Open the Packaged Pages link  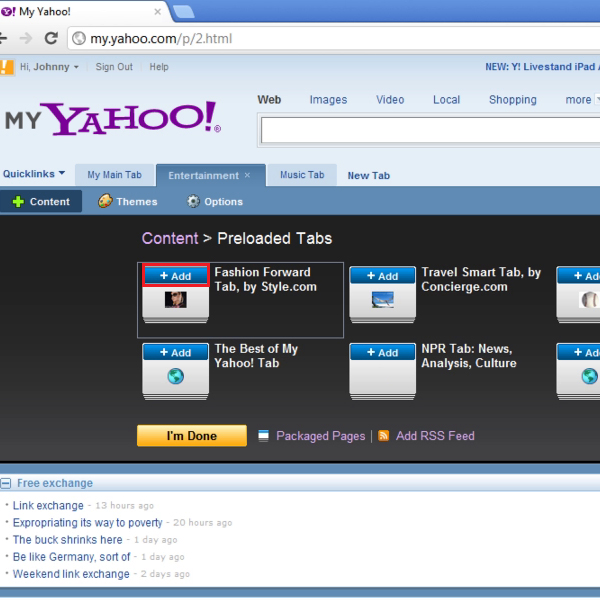(321, 436)
